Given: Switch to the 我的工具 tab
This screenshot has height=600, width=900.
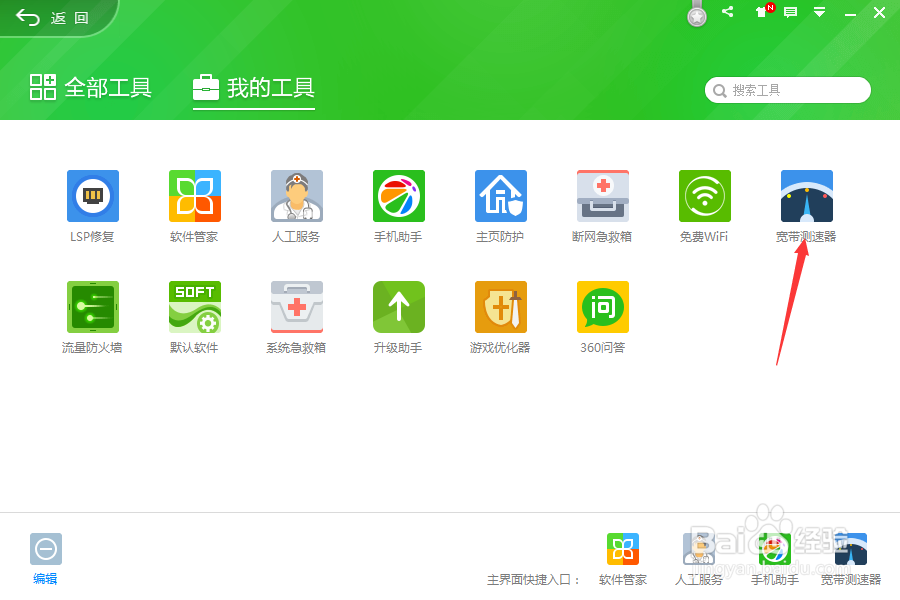Looking at the screenshot, I should (x=253, y=88).
